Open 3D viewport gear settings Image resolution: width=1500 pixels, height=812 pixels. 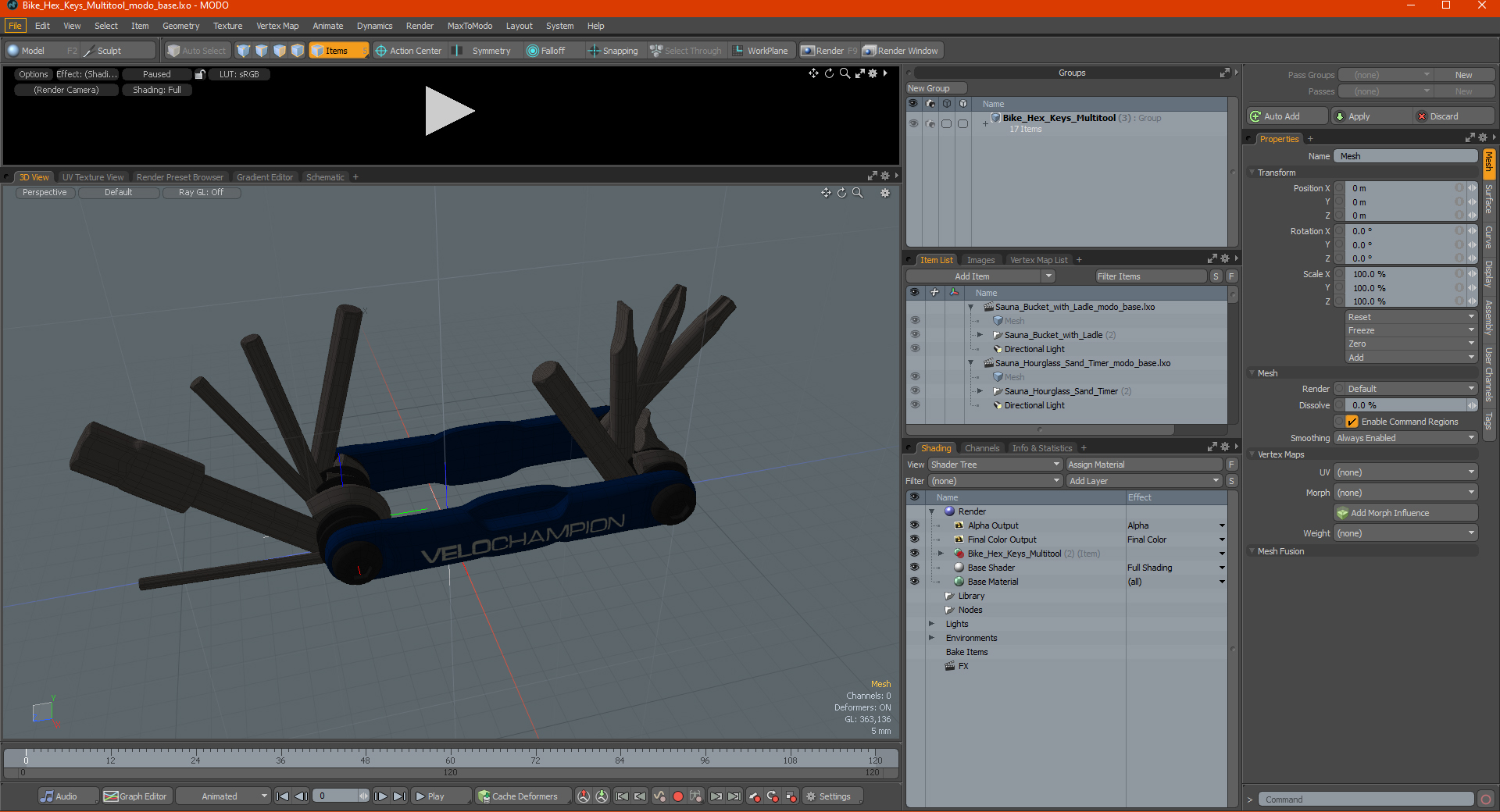click(x=885, y=193)
